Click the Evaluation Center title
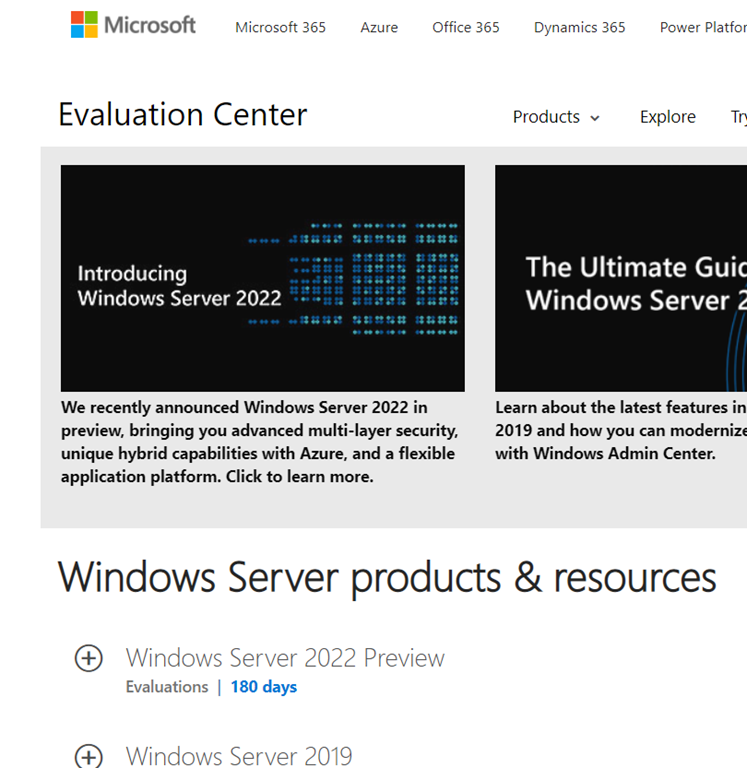 pos(182,115)
